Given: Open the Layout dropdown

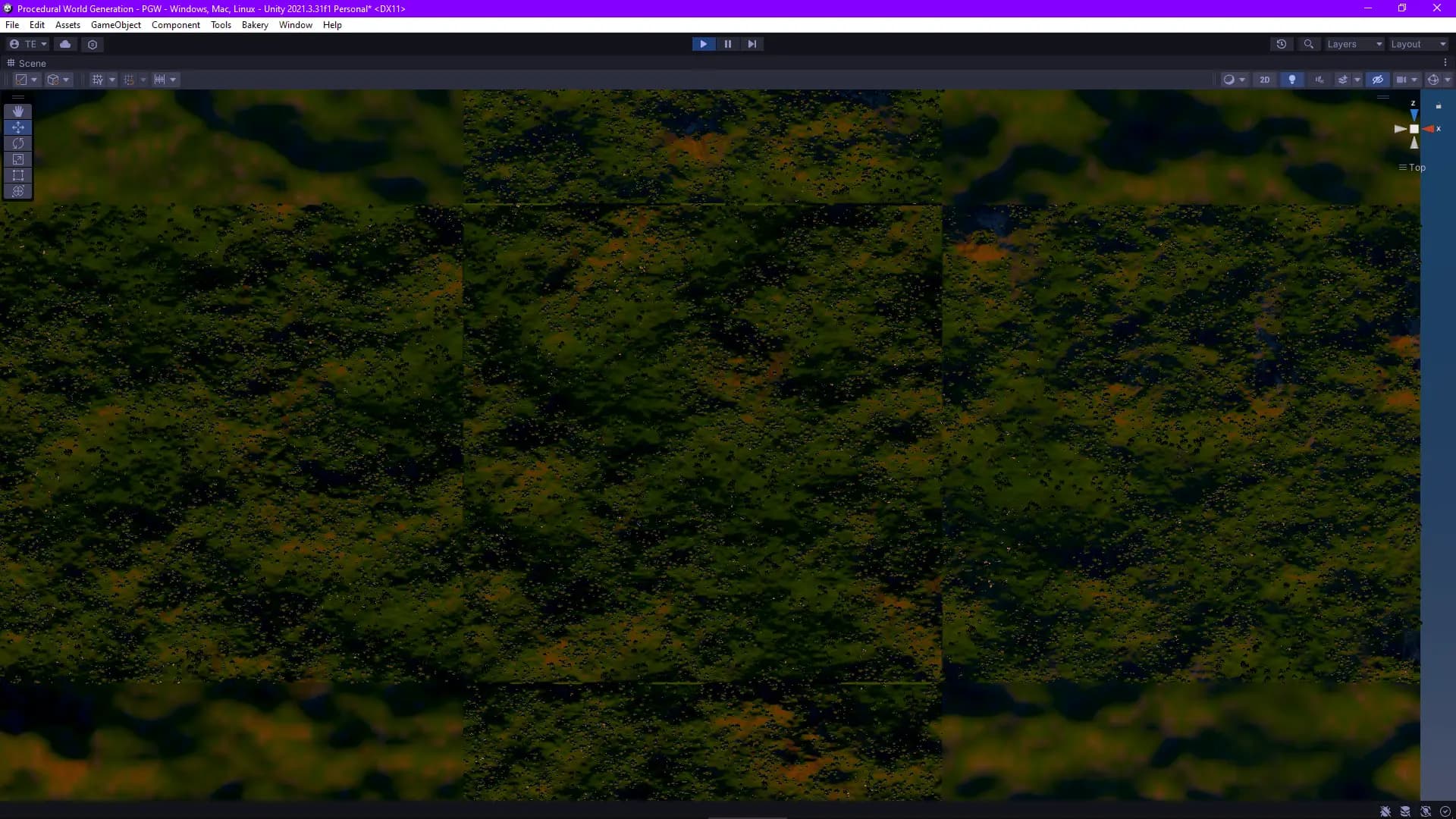Looking at the screenshot, I should 1418,44.
